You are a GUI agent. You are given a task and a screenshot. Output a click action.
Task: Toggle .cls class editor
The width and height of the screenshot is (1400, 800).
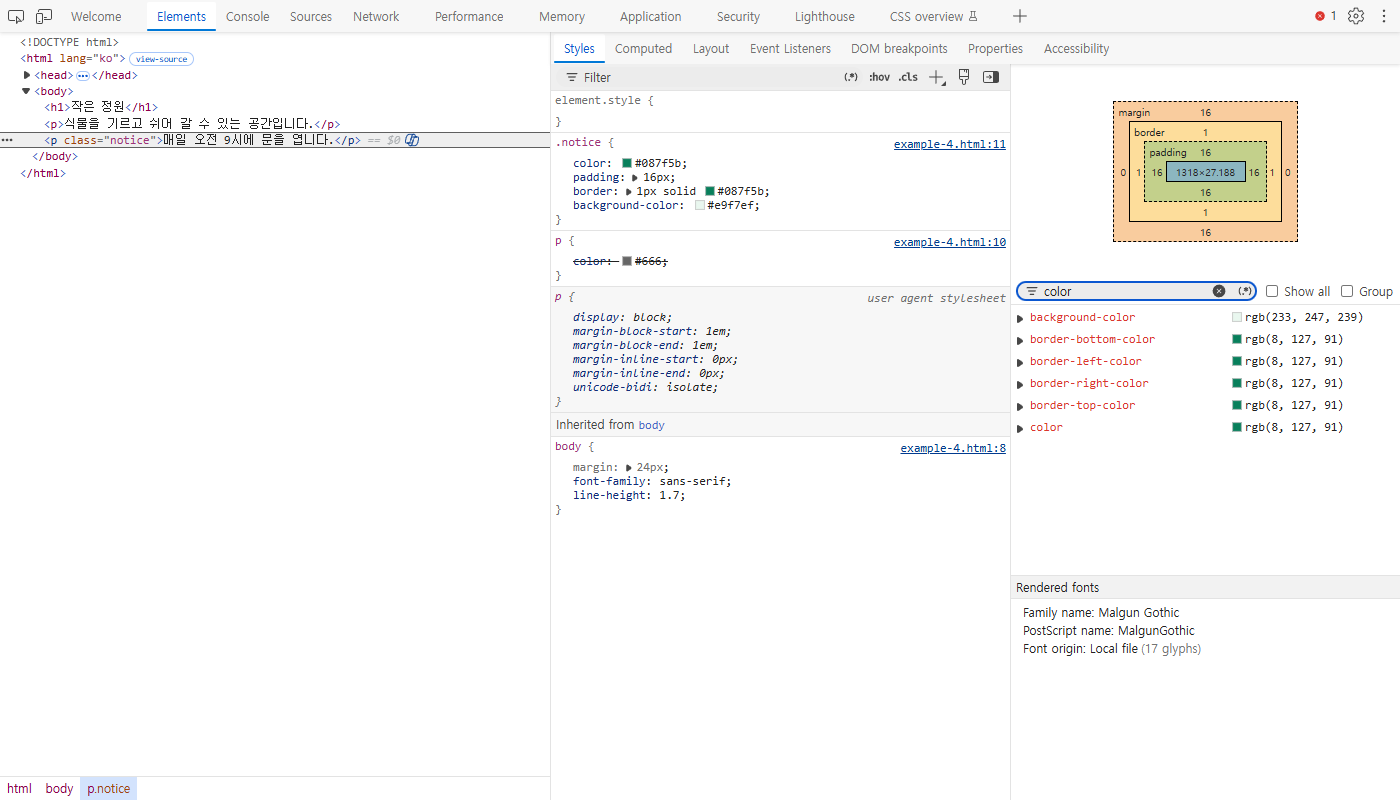click(x=908, y=77)
